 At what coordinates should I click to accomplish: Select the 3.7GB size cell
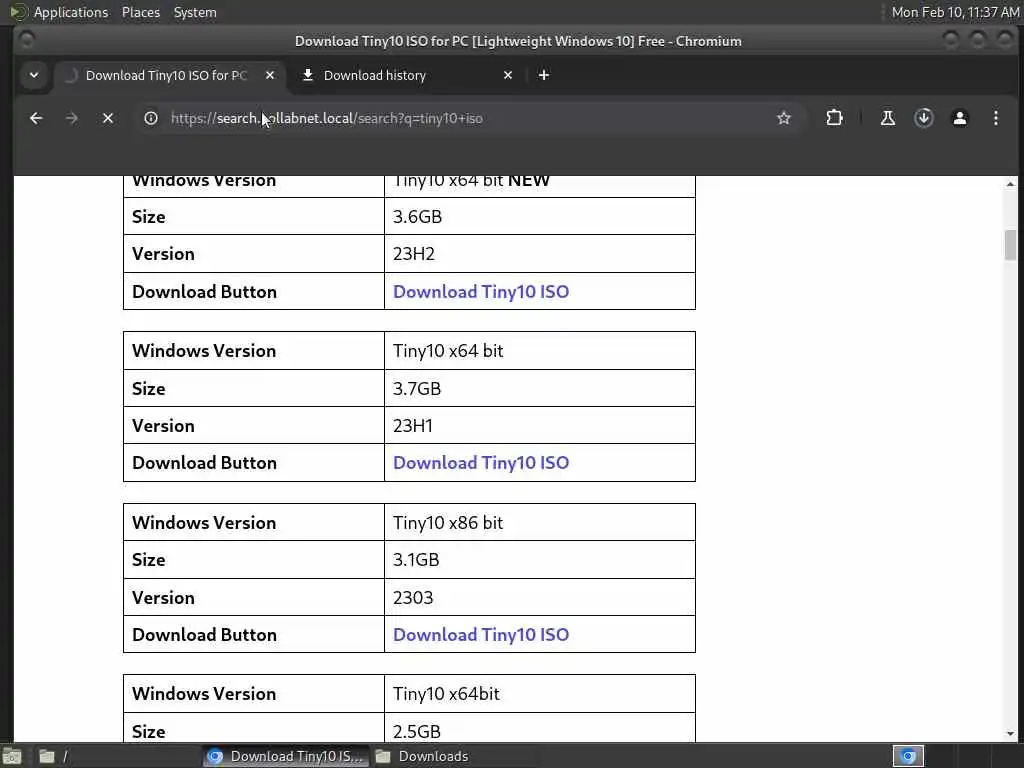[539, 389]
